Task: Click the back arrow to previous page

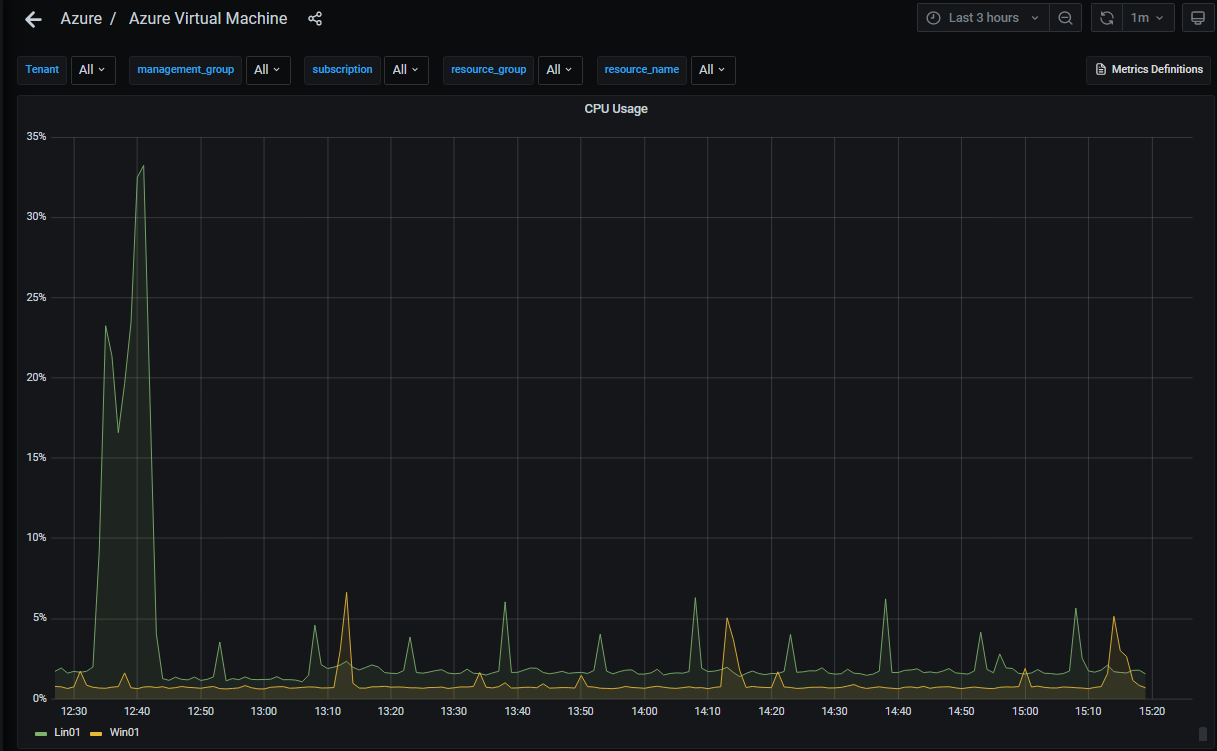Action: point(33,18)
